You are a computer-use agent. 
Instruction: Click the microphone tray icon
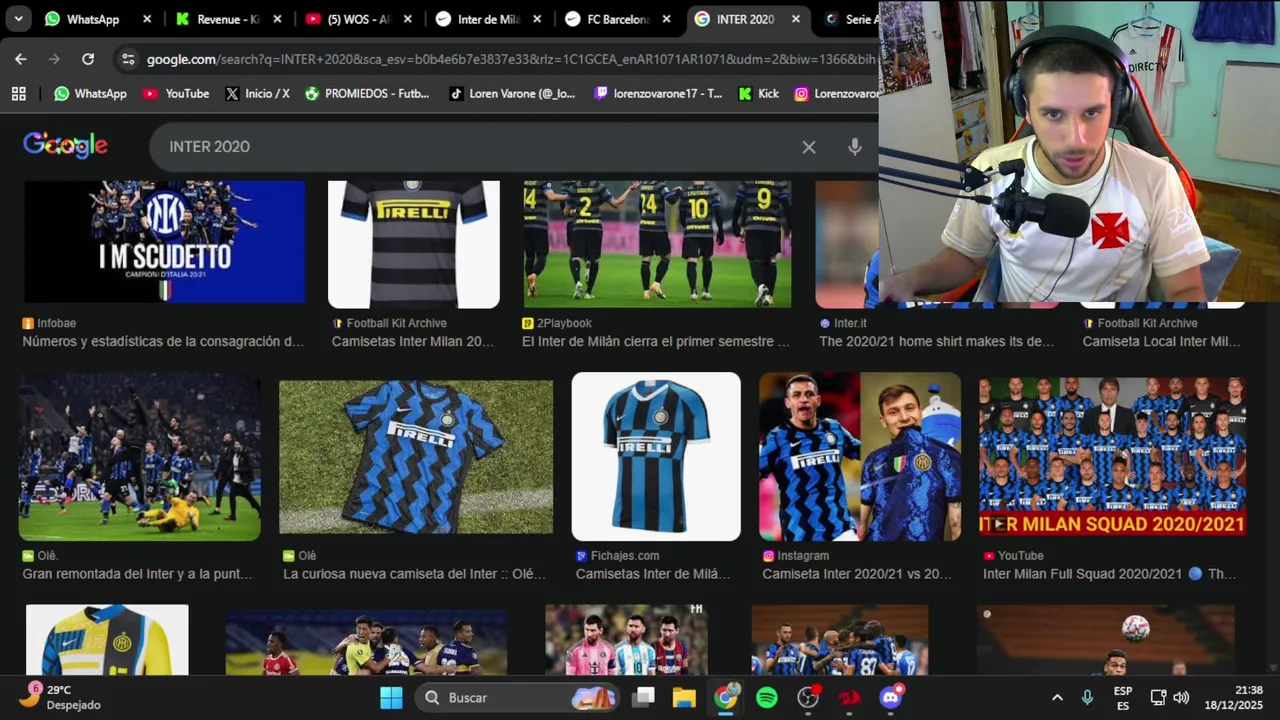tap(1087, 697)
